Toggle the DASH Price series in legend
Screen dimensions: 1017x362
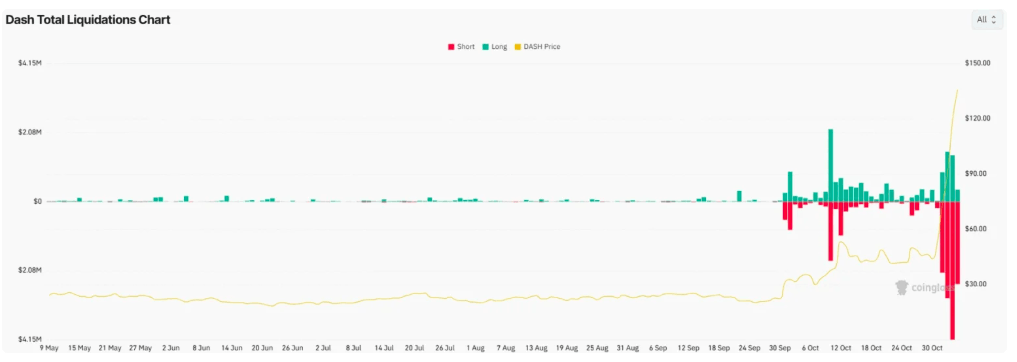pyautogui.click(x=538, y=47)
